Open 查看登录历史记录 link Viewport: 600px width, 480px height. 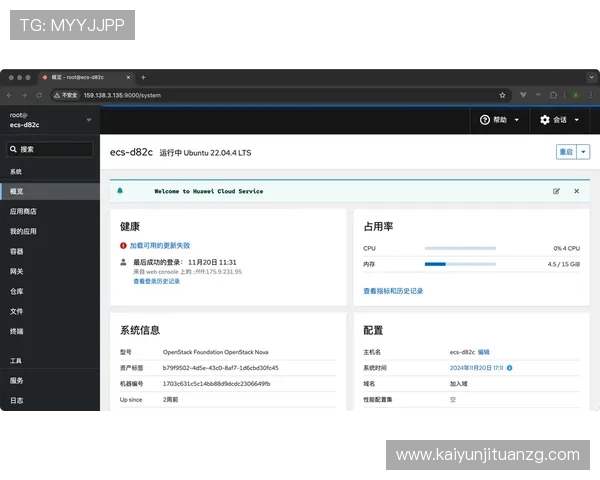click(x=157, y=281)
